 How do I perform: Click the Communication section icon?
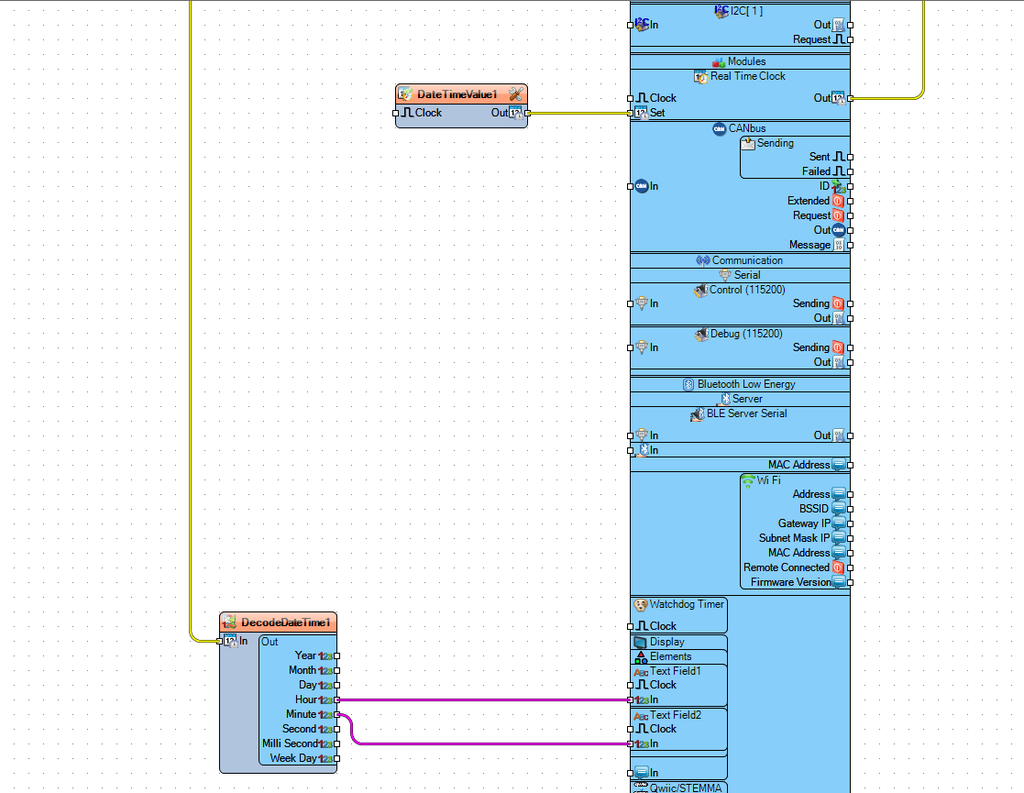tap(702, 261)
